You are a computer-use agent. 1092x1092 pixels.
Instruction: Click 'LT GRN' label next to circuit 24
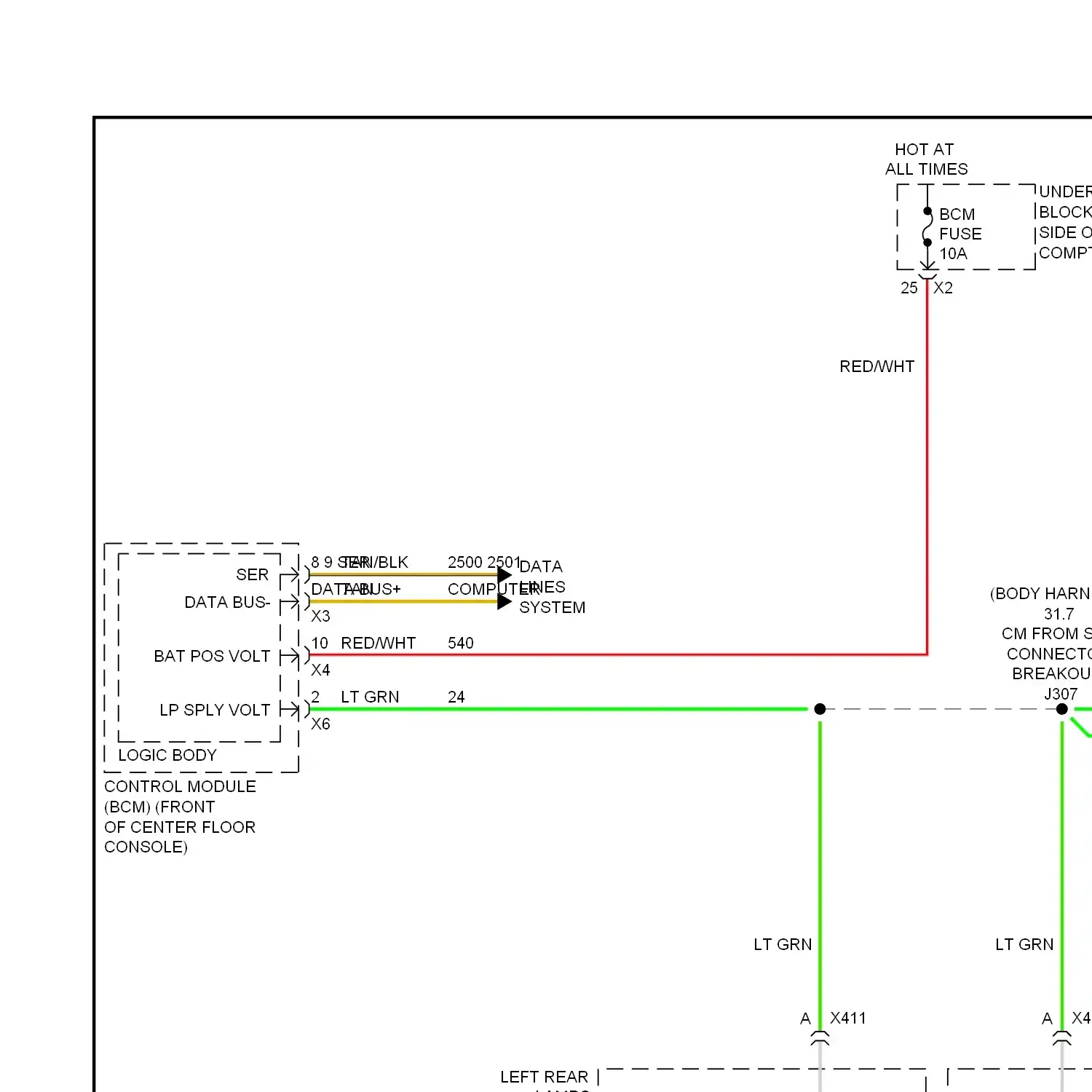tap(370, 697)
